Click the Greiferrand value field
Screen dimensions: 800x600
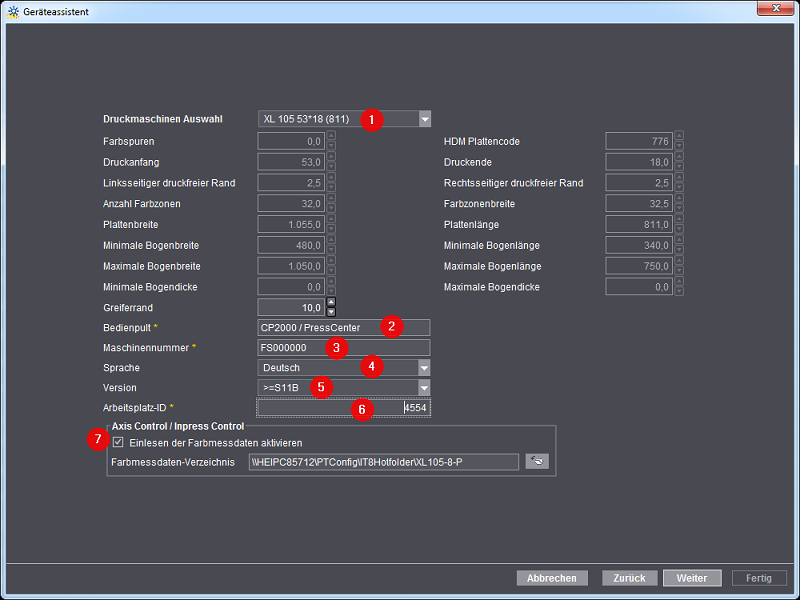coord(290,307)
